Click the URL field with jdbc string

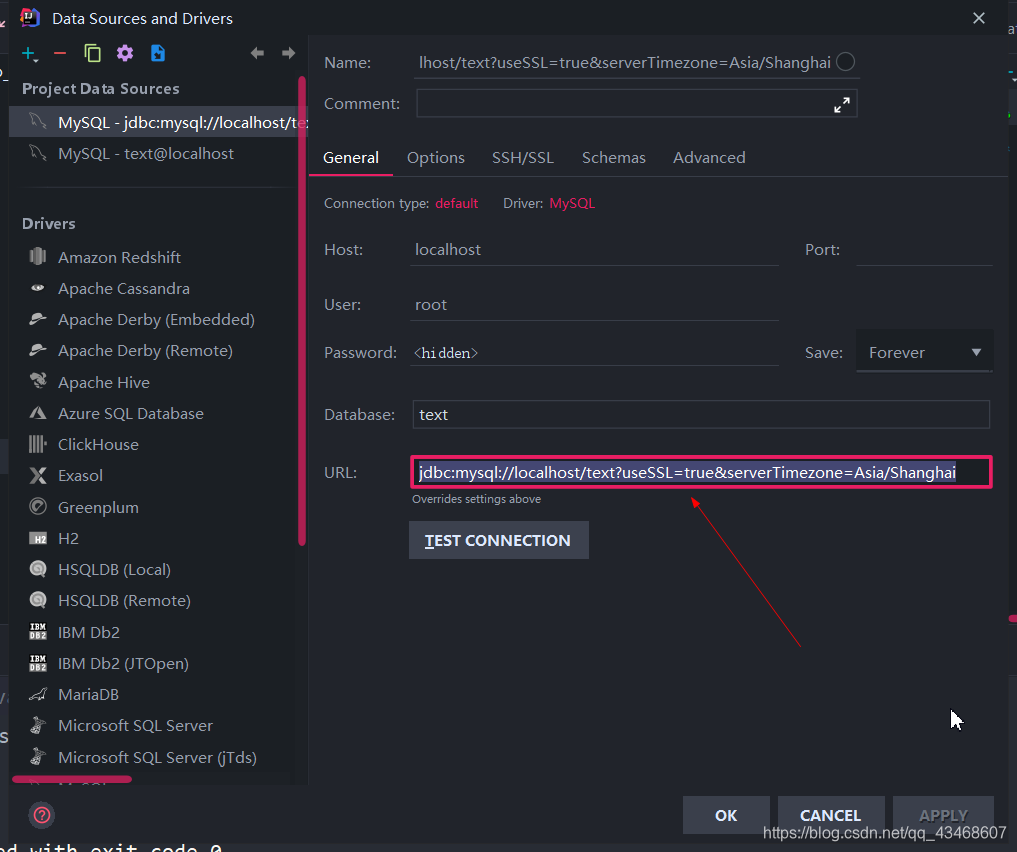tap(701, 472)
